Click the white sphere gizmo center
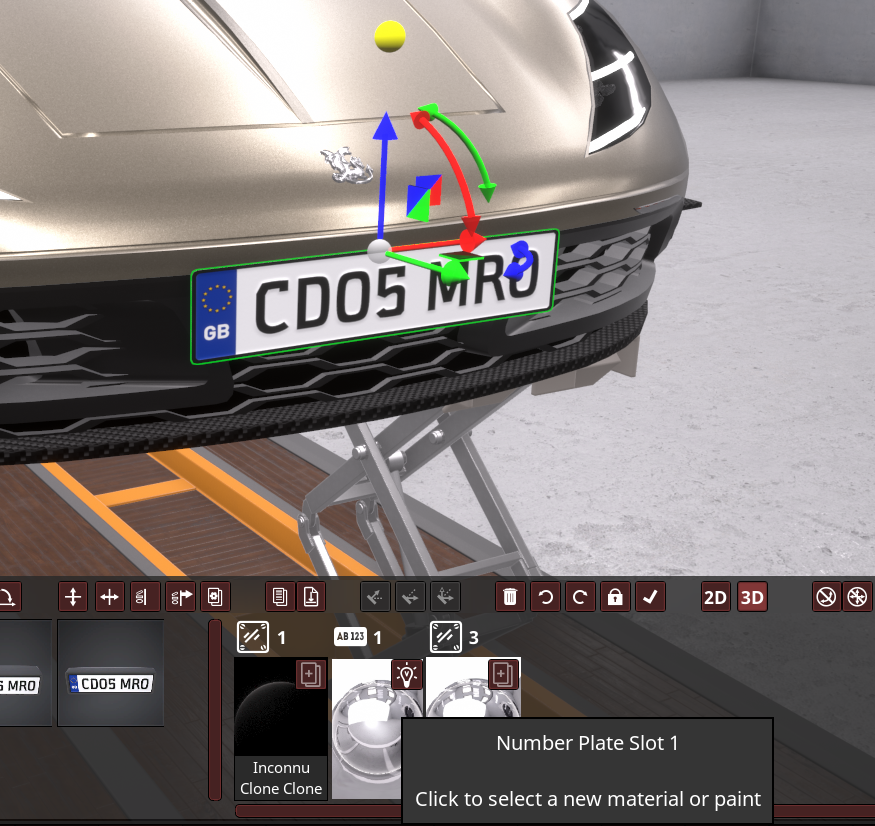875x826 pixels. point(378,251)
